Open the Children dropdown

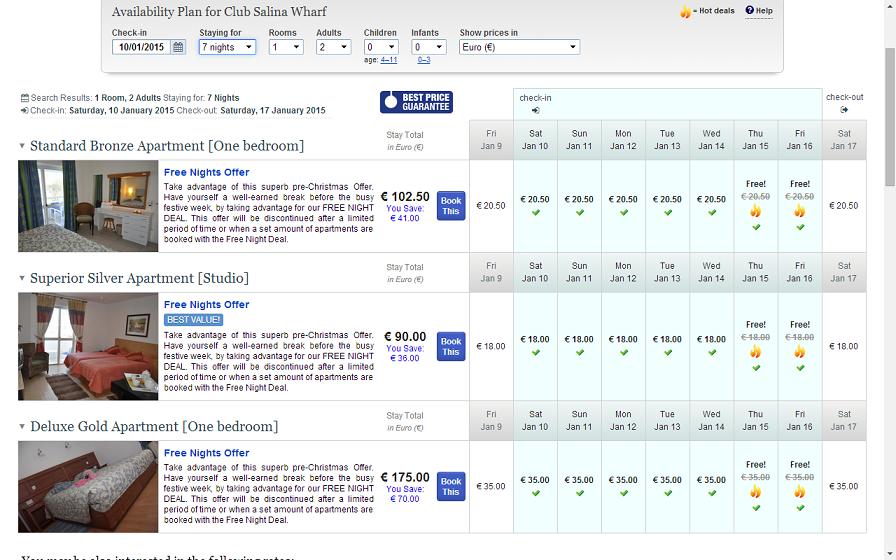381,47
